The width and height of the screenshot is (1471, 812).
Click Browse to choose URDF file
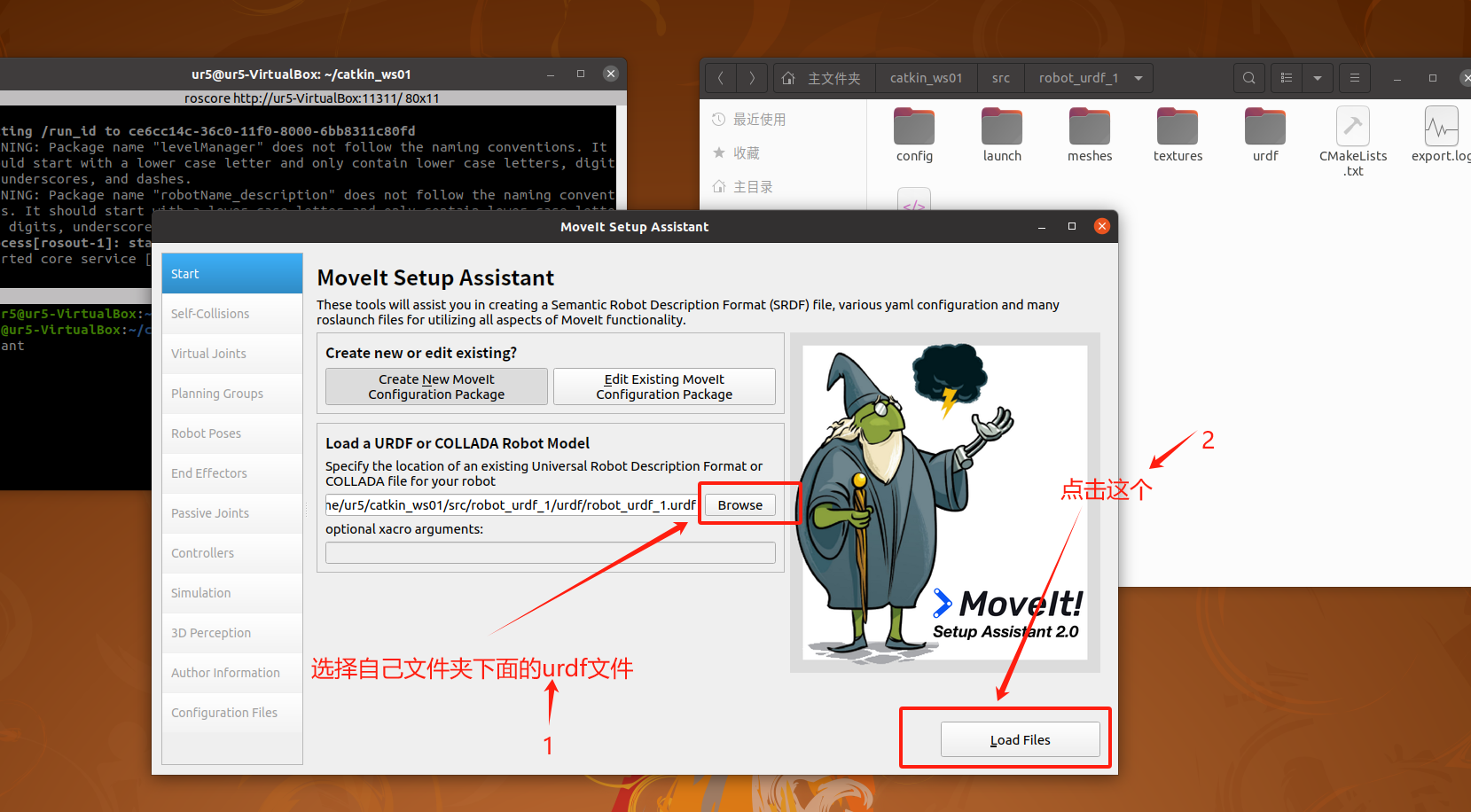740,504
